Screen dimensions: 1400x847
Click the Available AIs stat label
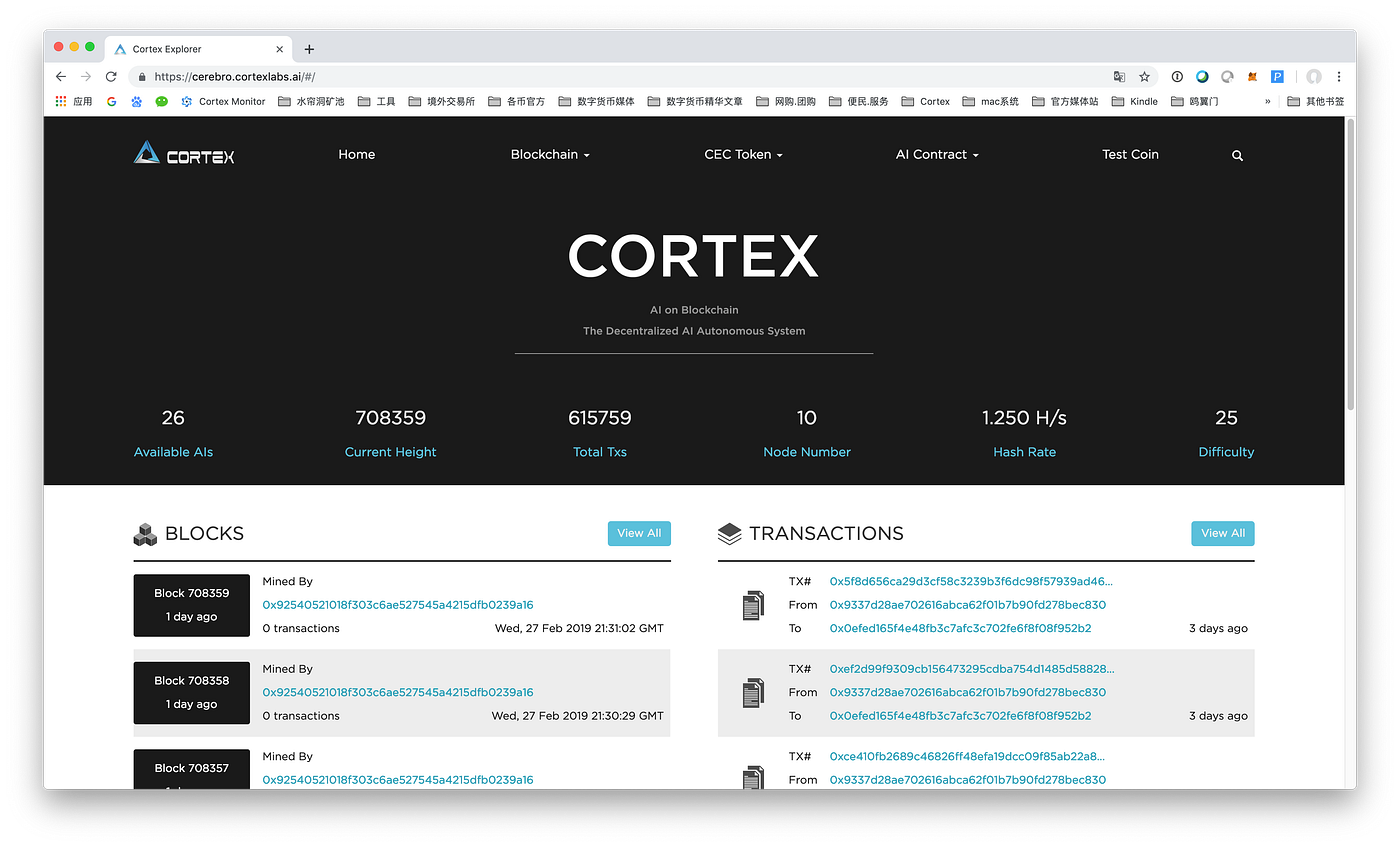click(x=174, y=452)
